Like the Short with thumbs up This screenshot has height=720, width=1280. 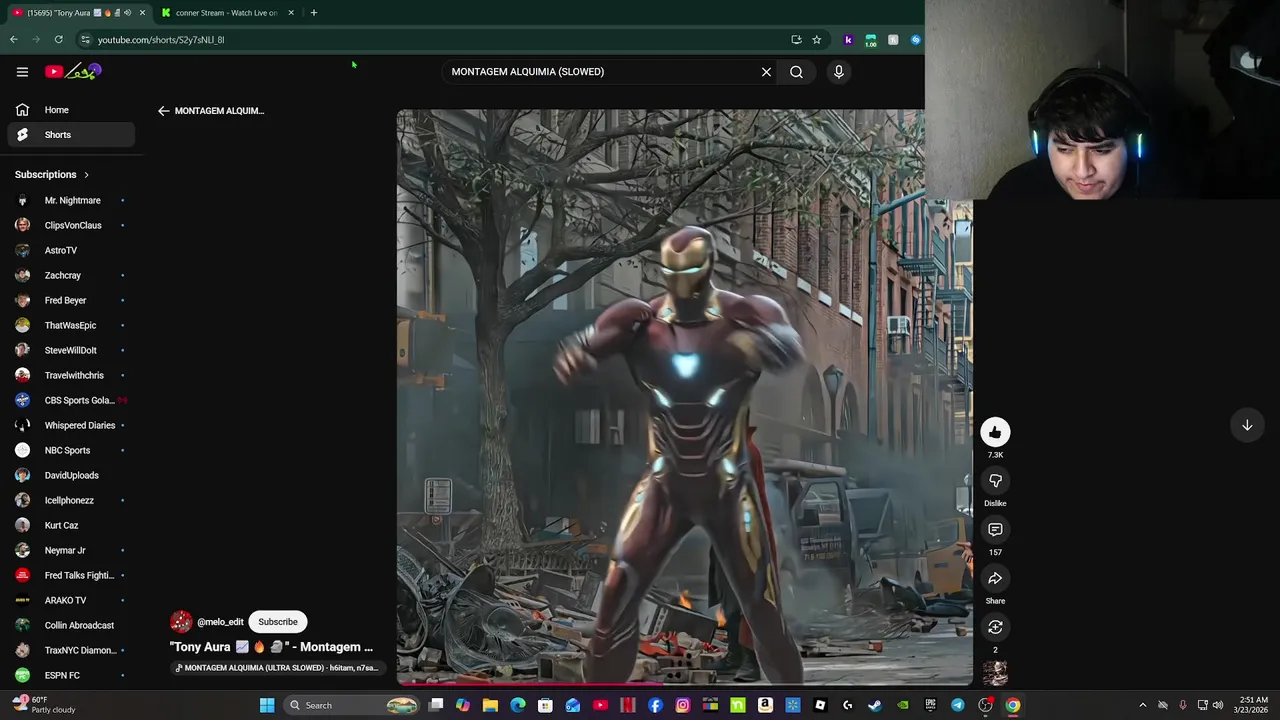click(x=995, y=432)
